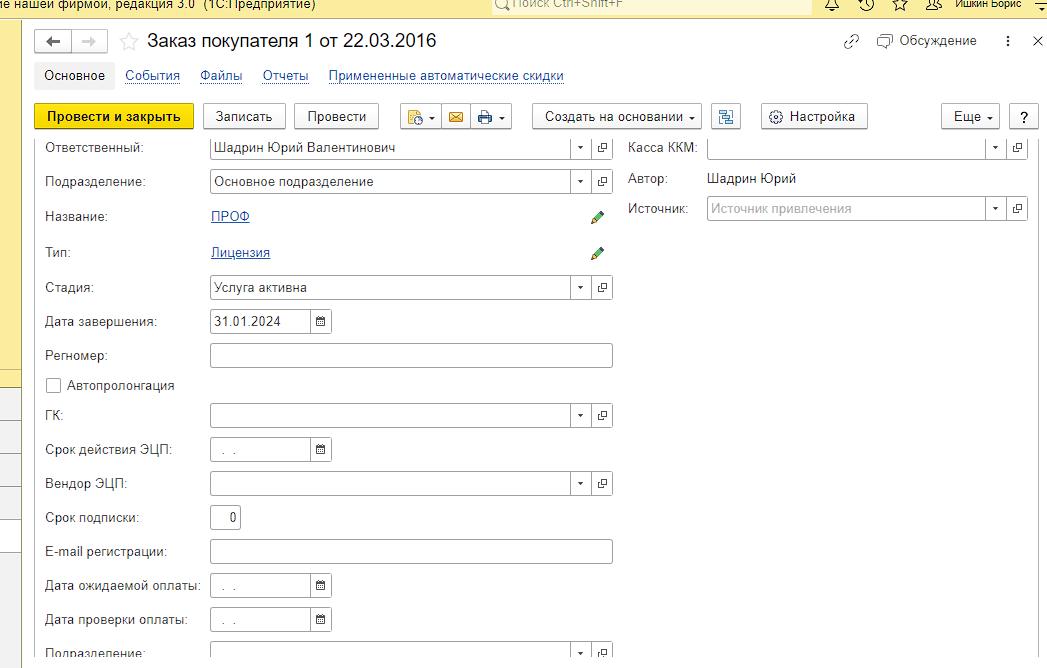The height and width of the screenshot is (668, 1047).
Task: Open the Создать на основании menu
Action: [616, 117]
